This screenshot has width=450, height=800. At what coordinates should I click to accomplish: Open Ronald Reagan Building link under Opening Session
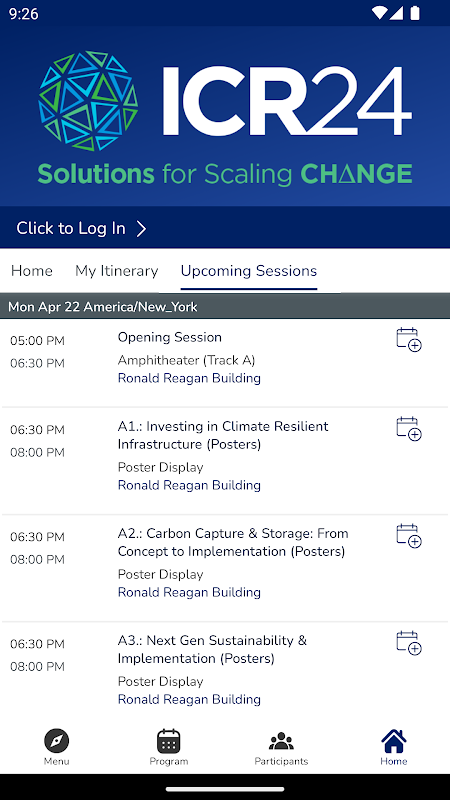(189, 378)
